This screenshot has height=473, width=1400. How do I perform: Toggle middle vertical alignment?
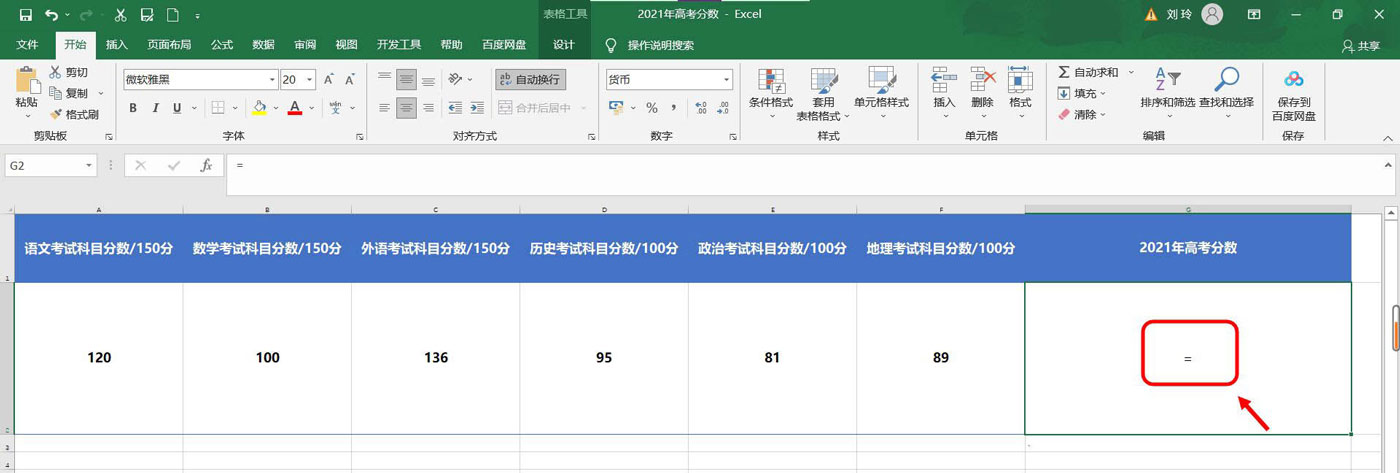click(x=406, y=79)
